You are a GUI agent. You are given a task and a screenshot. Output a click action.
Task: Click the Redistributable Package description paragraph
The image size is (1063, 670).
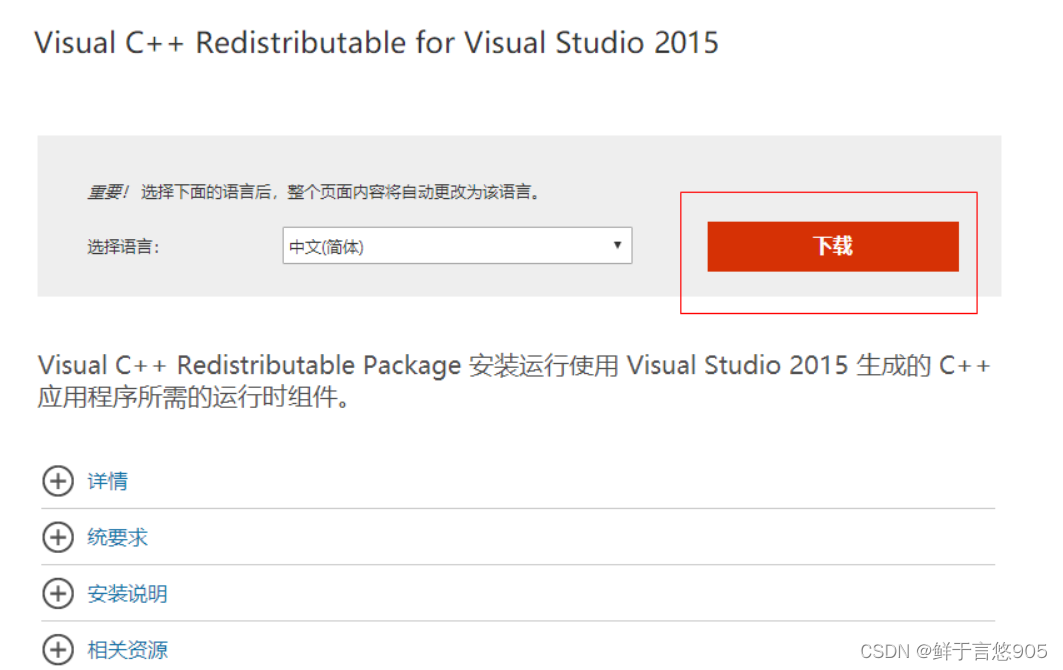pyautogui.click(x=514, y=380)
